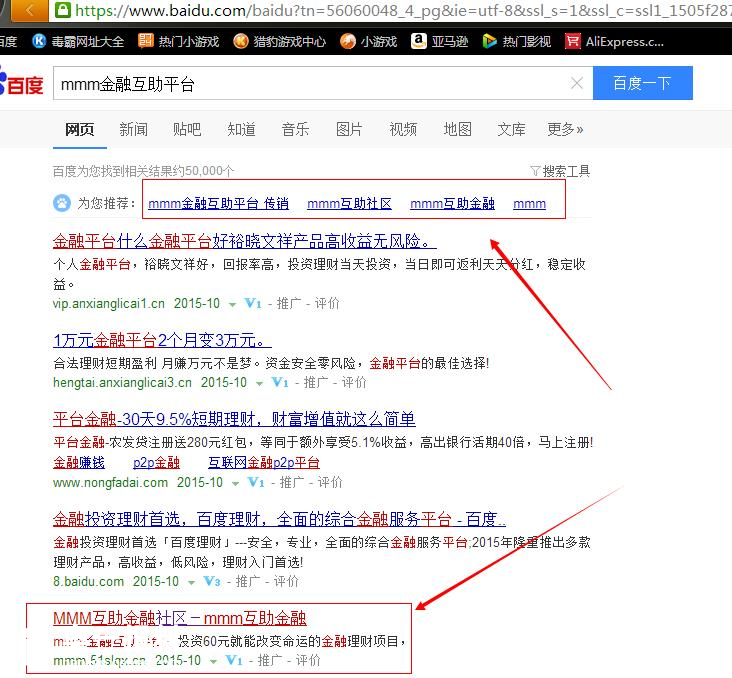Screen dimensions: 732x678
Task: Open the 金融赚钱 sublink
Action: (79, 462)
